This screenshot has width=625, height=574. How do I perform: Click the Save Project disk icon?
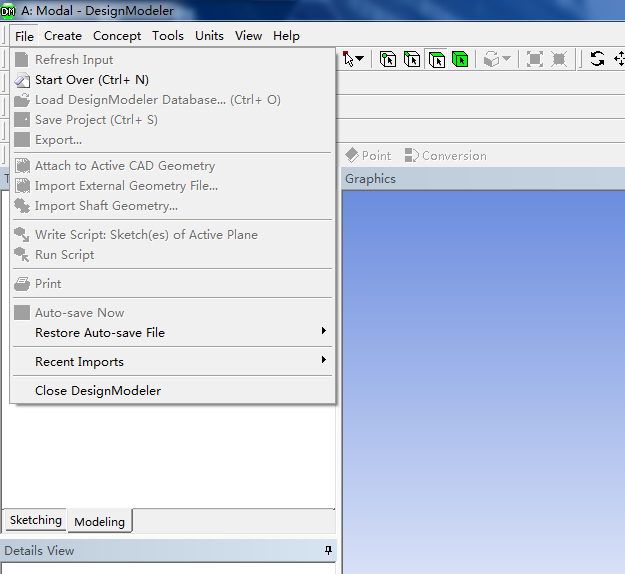pyautogui.click(x=22, y=120)
